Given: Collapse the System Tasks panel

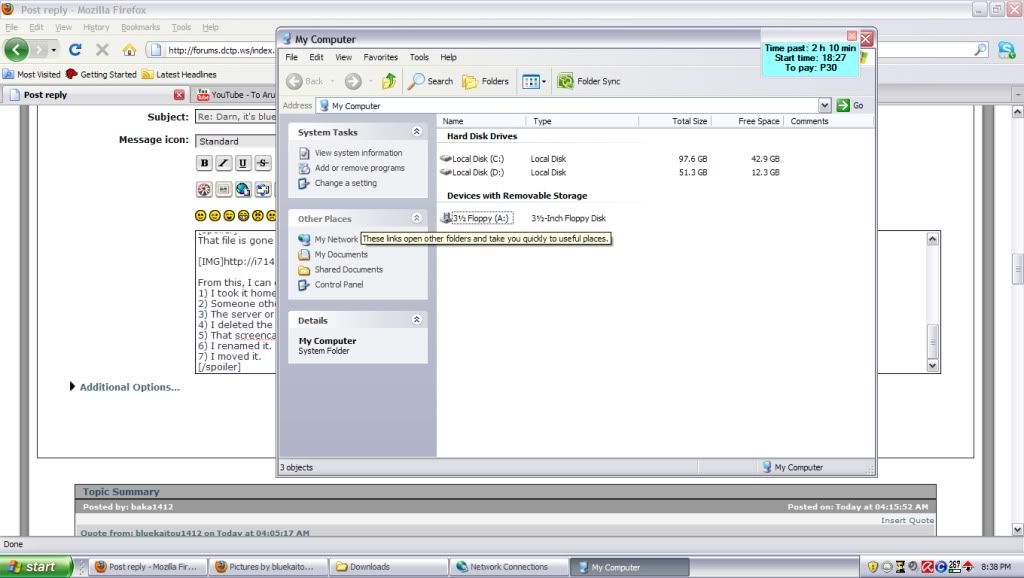Looking at the screenshot, I should (x=417, y=131).
